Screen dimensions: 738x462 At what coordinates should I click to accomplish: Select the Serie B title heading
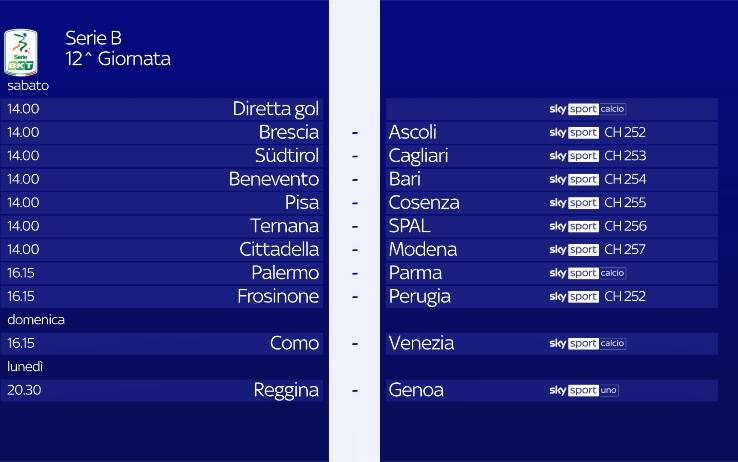(x=93, y=38)
